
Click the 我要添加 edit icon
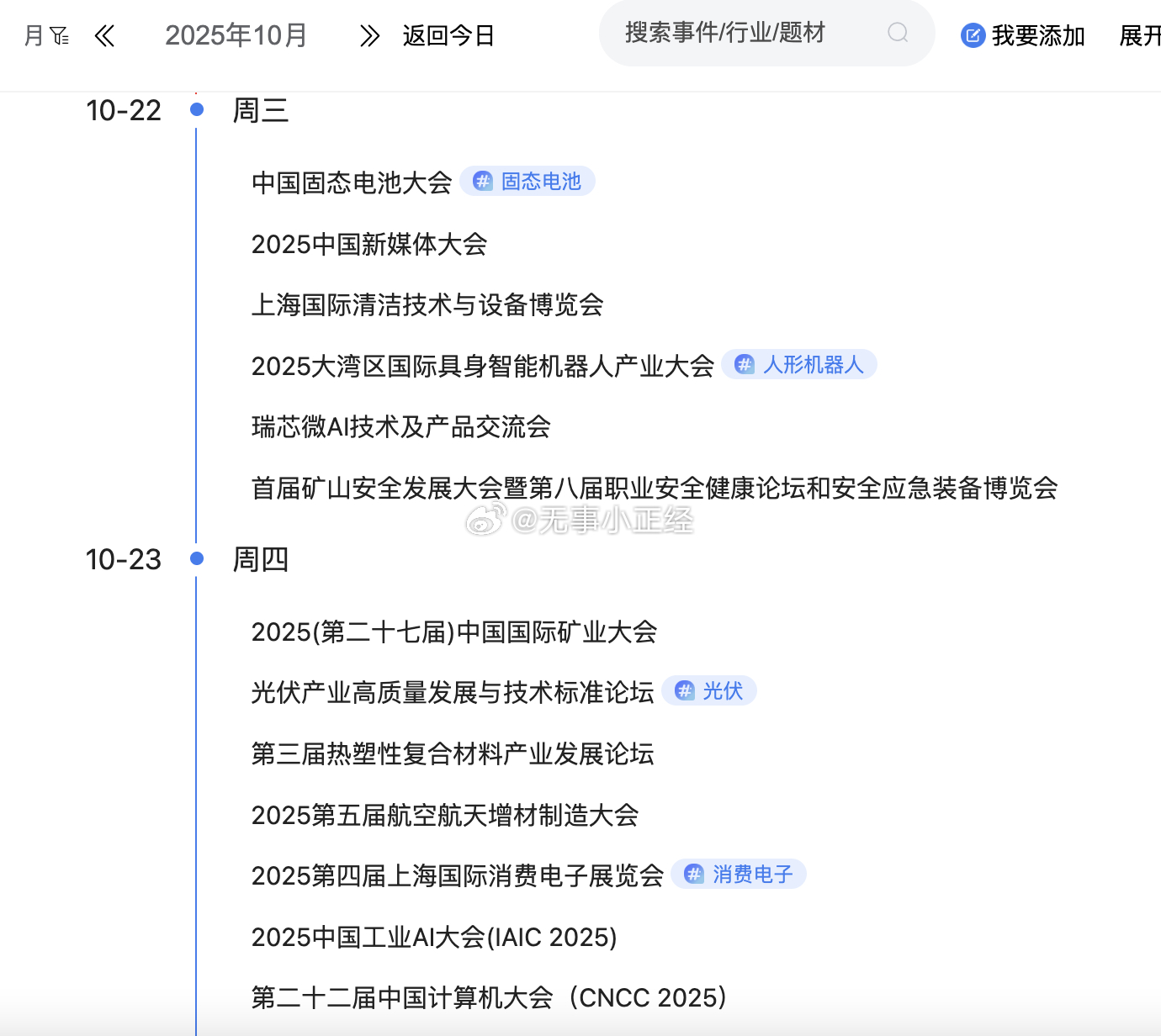click(x=973, y=35)
